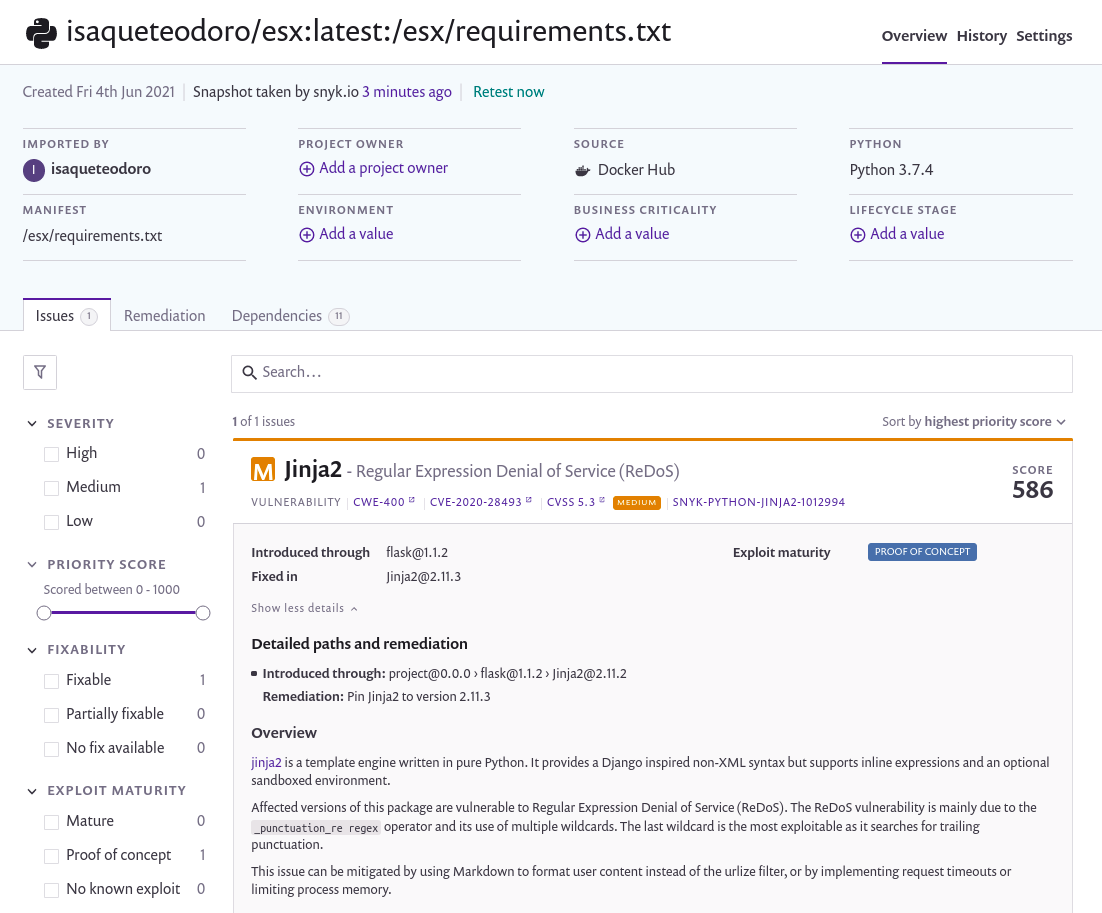Tick the Medium severity checkbox
Image resolution: width=1102 pixels, height=913 pixels.
point(51,488)
